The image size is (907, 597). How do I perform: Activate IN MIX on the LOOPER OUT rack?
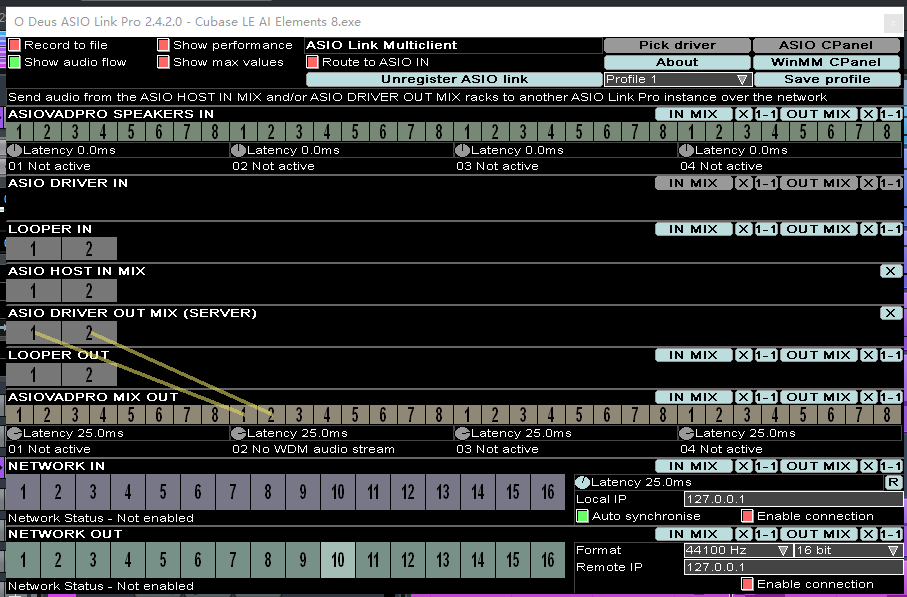693,354
